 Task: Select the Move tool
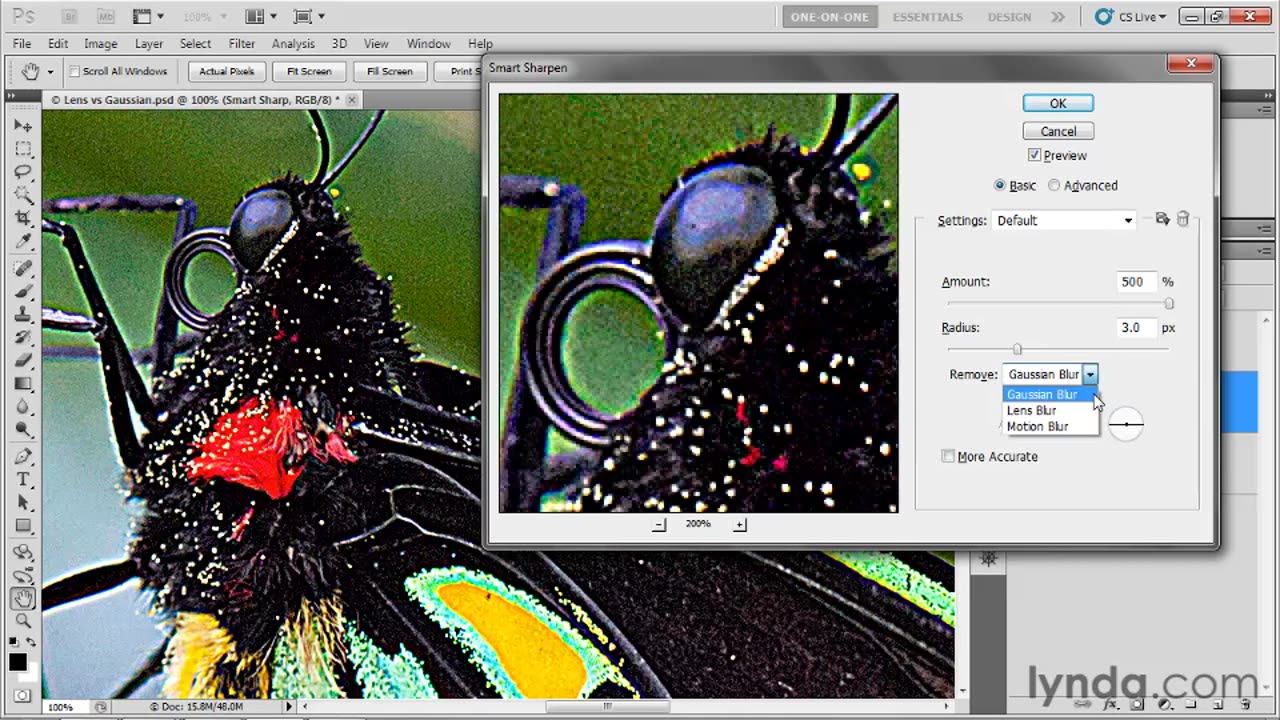[23, 127]
